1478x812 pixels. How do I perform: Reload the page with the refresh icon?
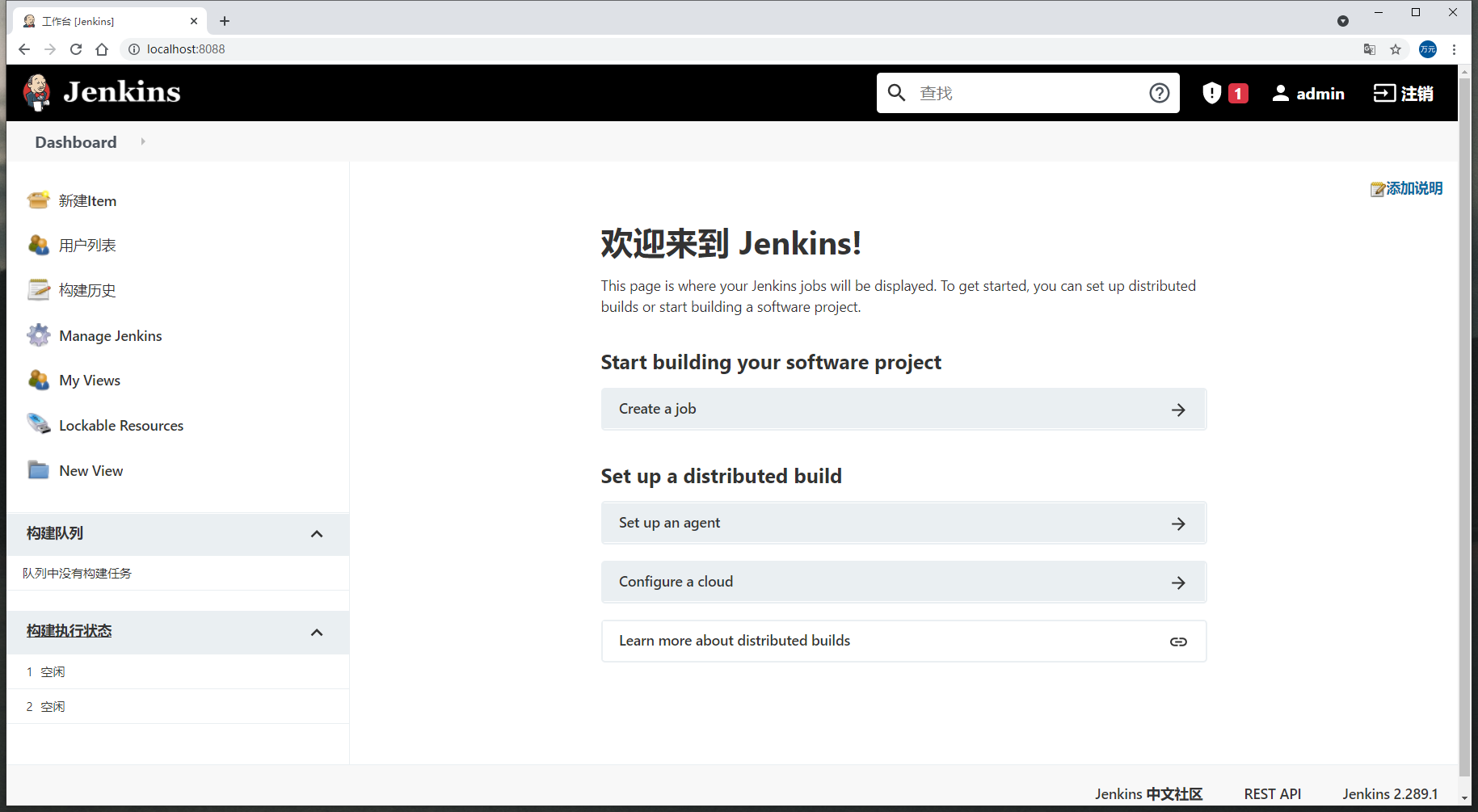76,49
